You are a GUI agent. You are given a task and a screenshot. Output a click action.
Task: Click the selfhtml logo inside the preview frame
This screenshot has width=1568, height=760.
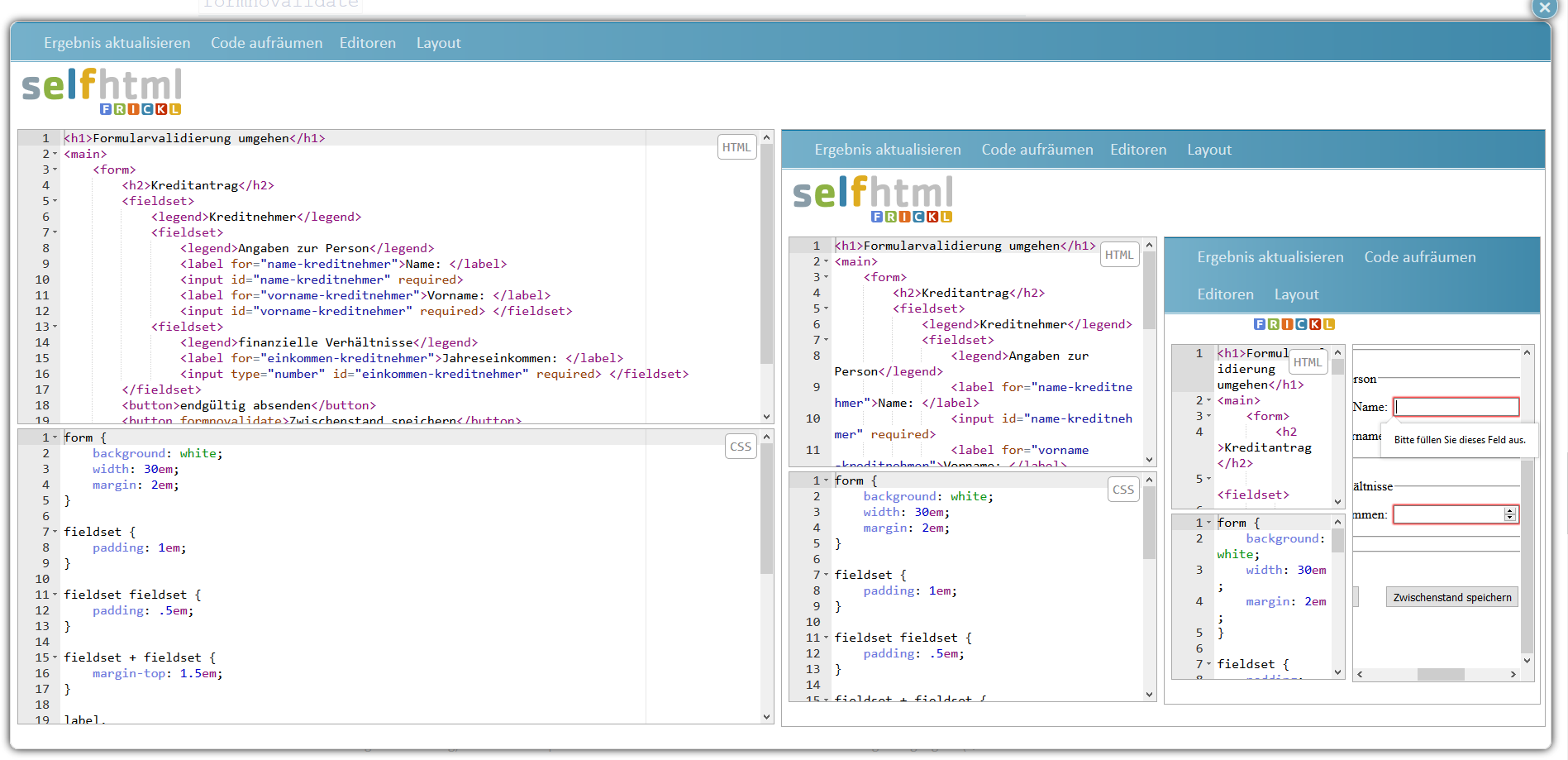pyautogui.click(x=871, y=192)
